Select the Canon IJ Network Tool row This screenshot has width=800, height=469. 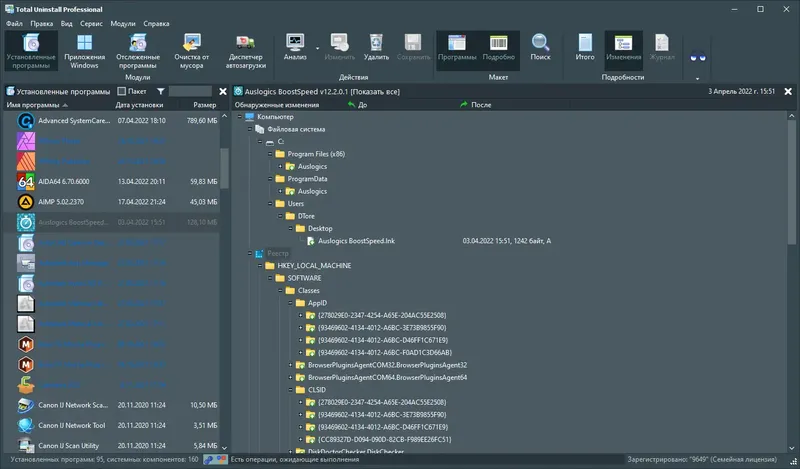(112, 425)
